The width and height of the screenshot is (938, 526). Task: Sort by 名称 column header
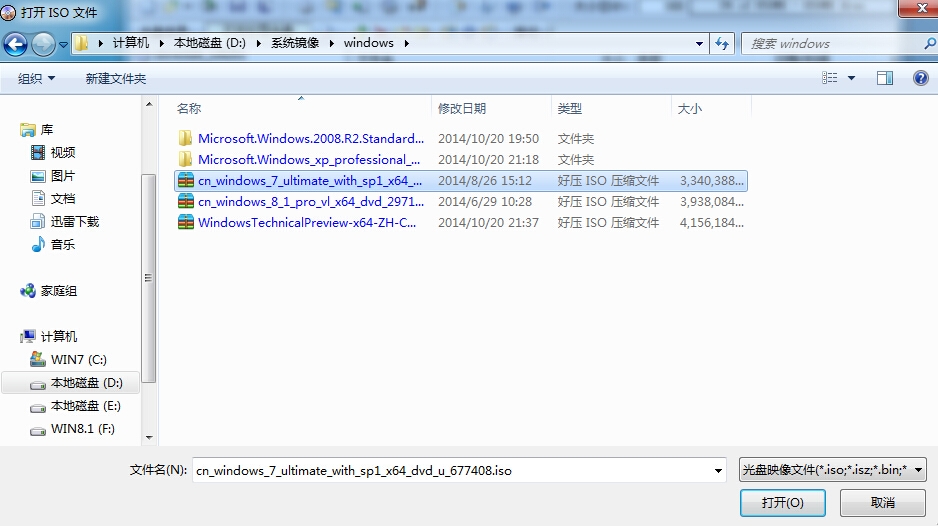click(x=189, y=108)
